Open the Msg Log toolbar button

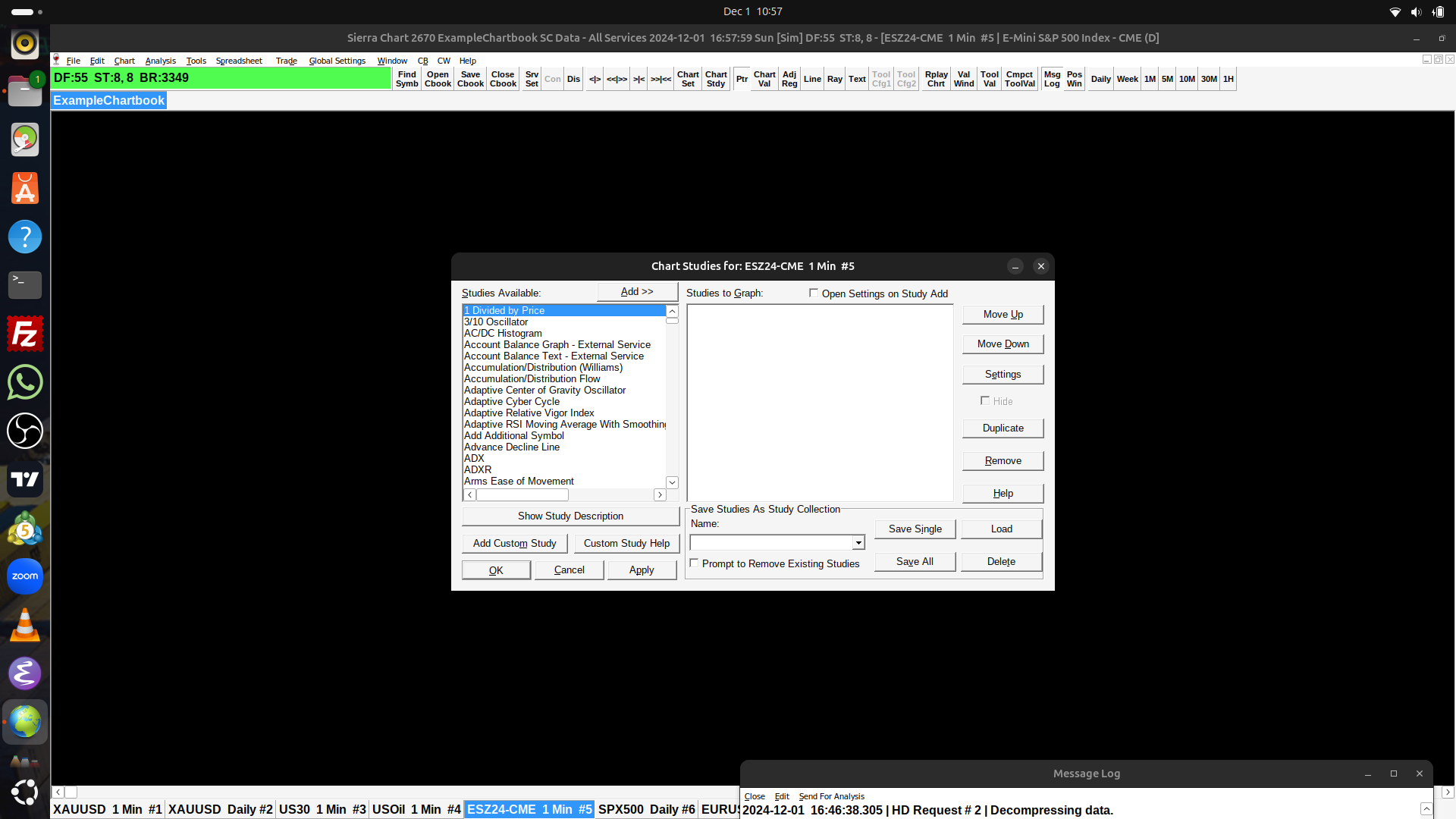click(1051, 79)
